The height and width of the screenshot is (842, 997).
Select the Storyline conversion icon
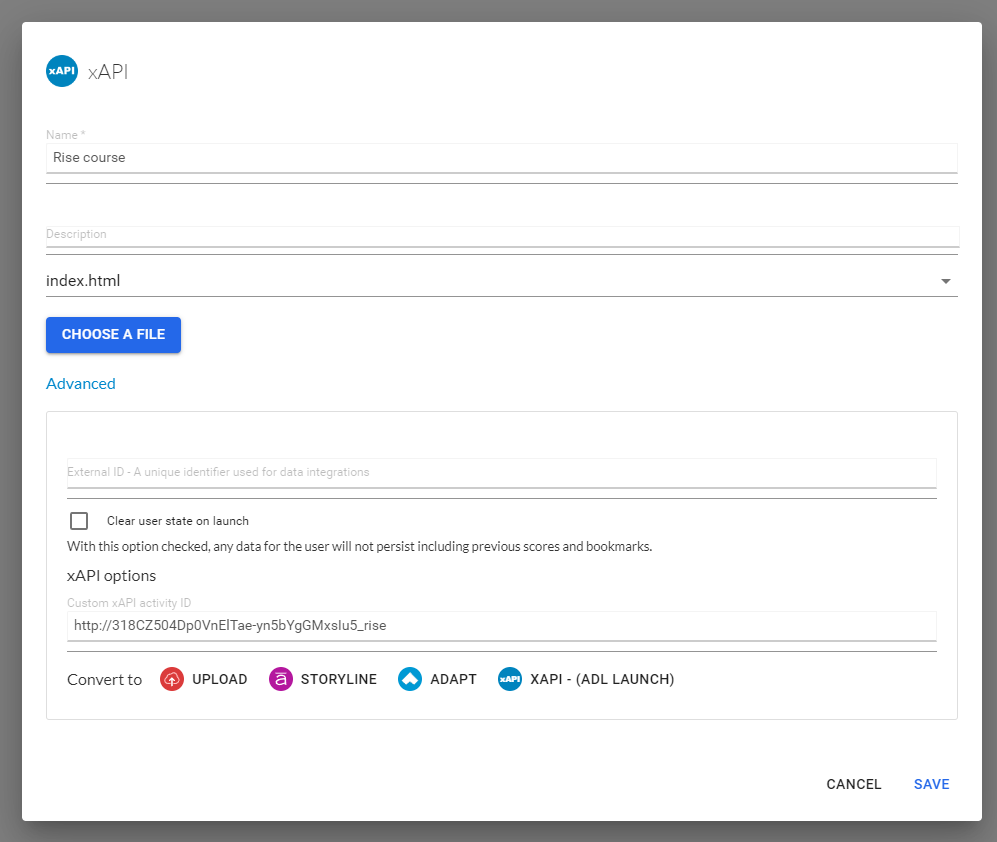281,679
